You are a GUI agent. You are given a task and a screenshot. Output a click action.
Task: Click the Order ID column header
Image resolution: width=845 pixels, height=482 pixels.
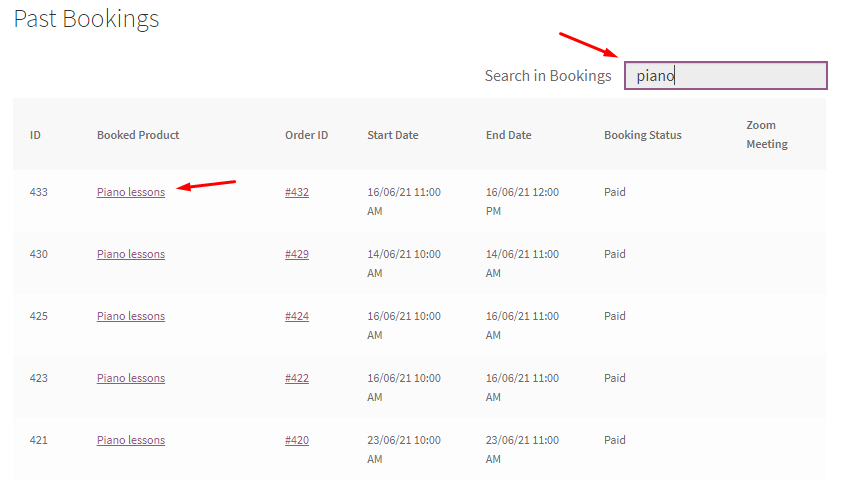click(x=307, y=135)
